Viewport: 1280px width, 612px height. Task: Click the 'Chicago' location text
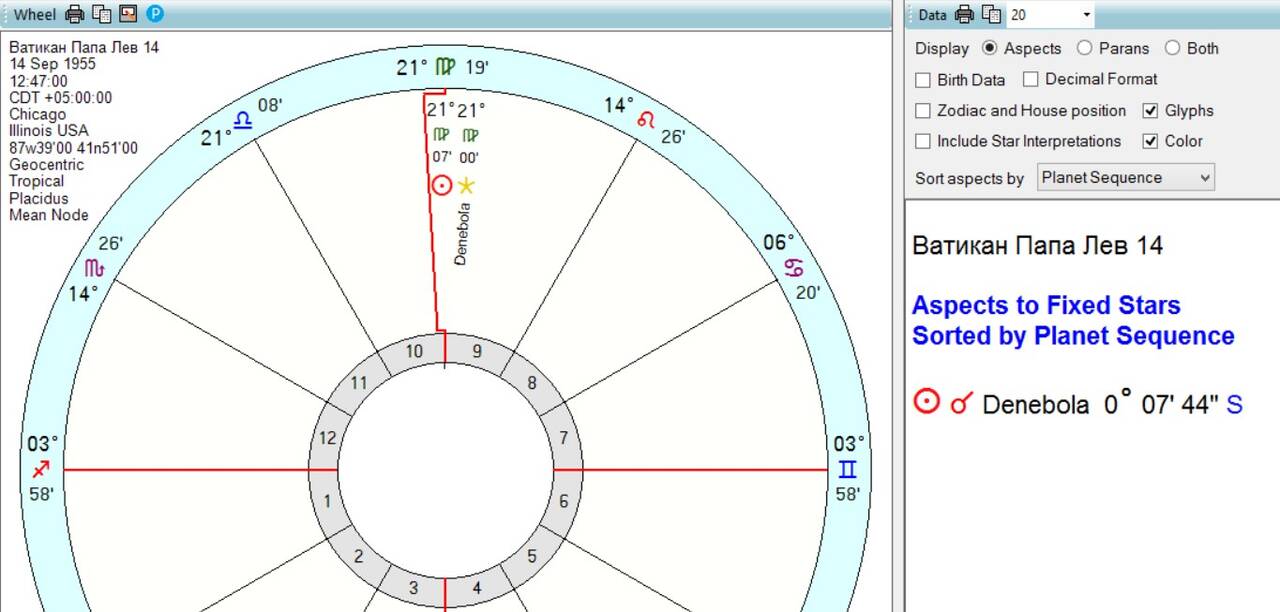pyautogui.click(x=37, y=115)
